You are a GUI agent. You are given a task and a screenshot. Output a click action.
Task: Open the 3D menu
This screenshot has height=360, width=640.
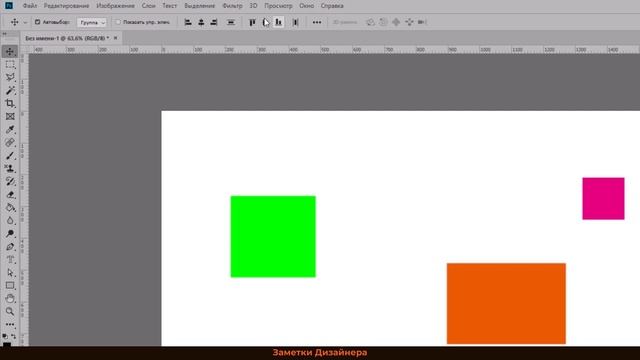(253, 6)
